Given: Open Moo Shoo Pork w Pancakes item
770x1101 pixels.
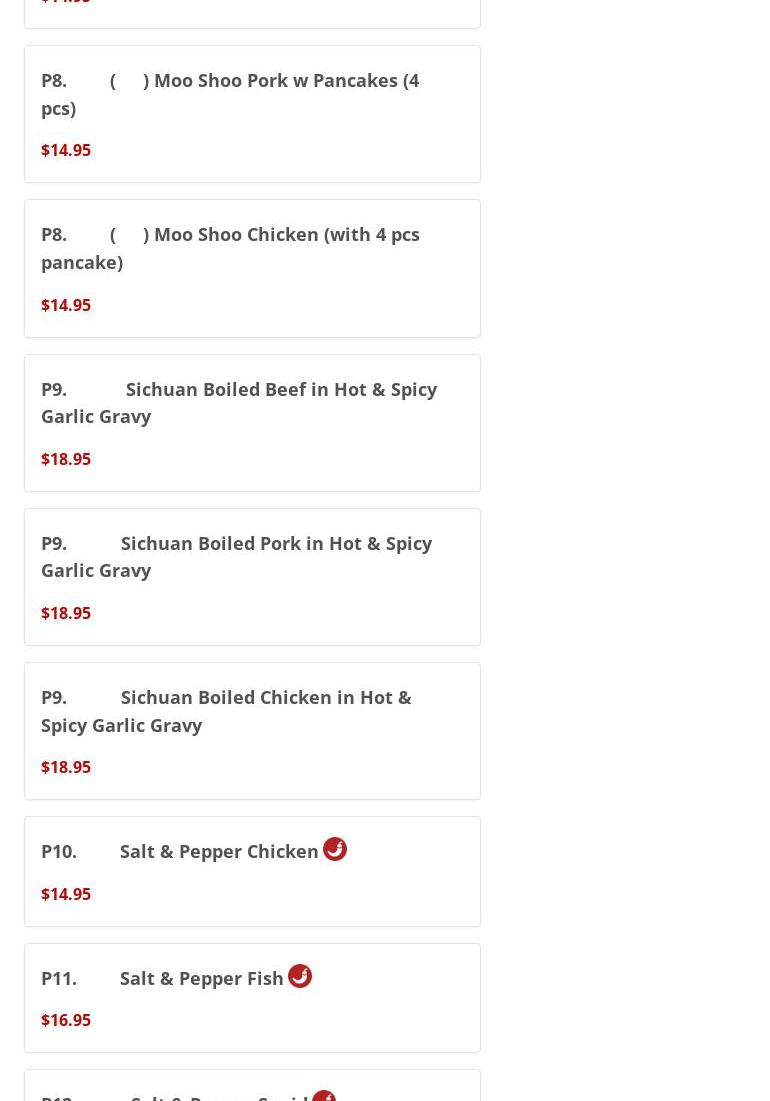Looking at the screenshot, I should pyautogui.click(x=230, y=94).
